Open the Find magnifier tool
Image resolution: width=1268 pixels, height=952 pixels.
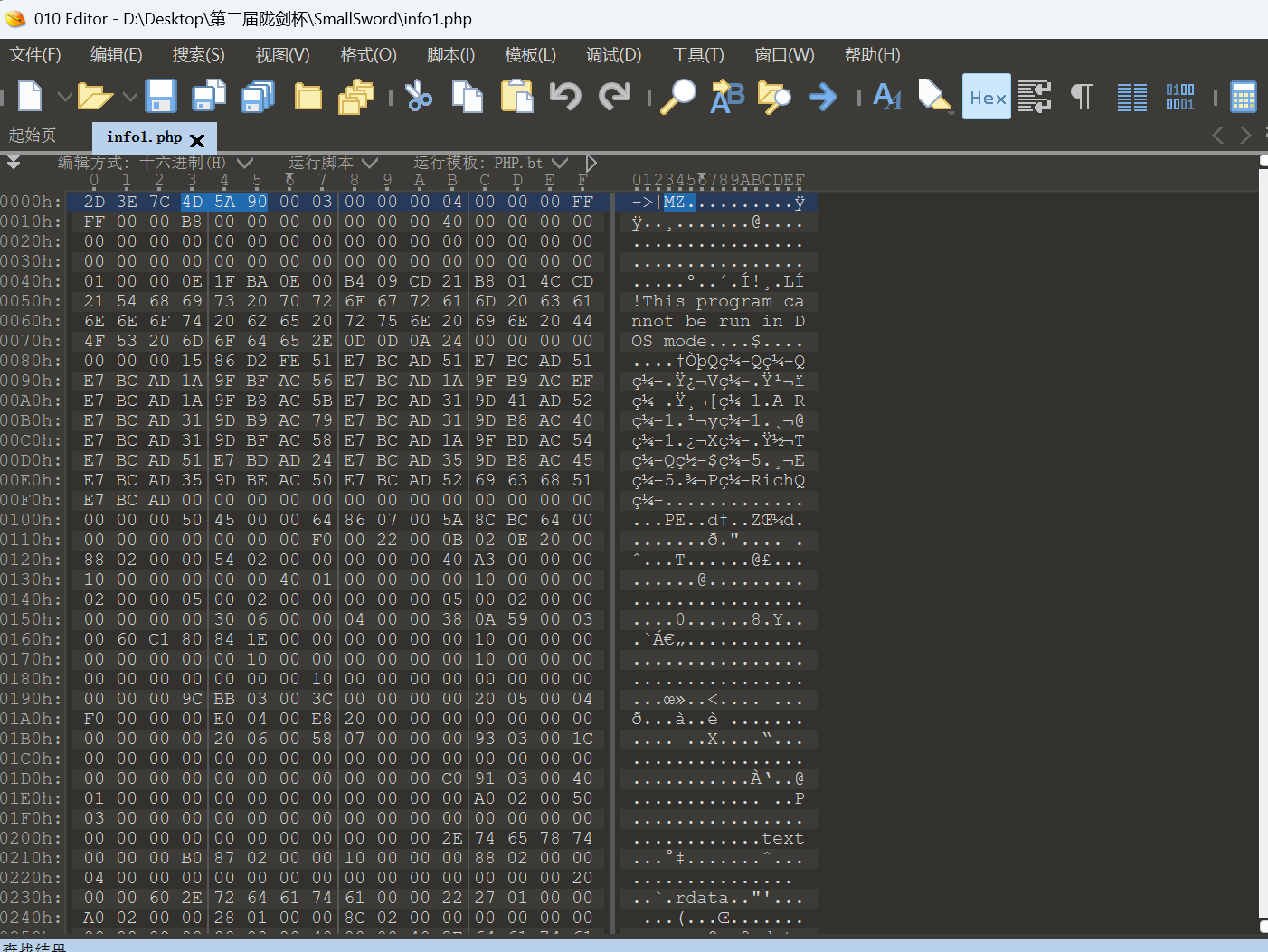(x=677, y=96)
